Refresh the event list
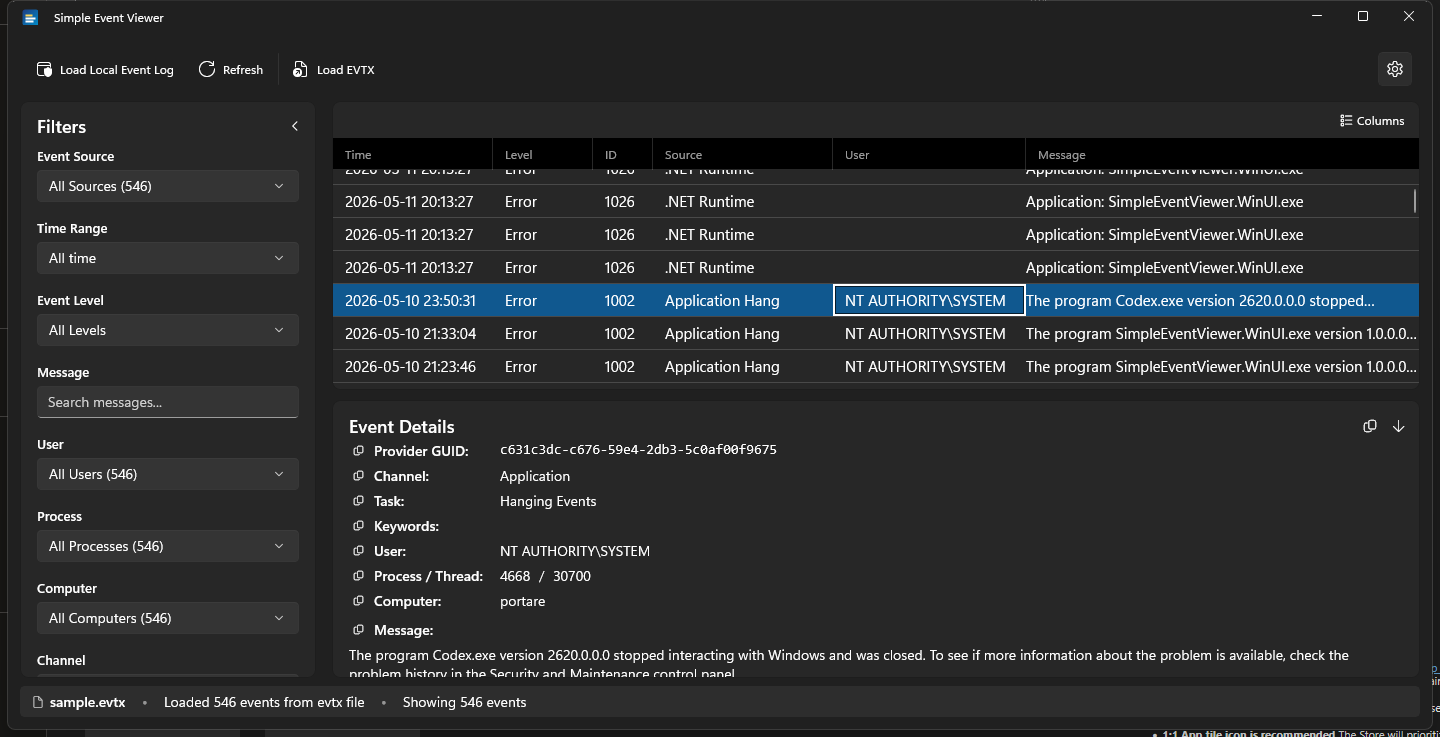Image resolution: width=1440 pixels, height=737 pixels. [x=231, y=70]
